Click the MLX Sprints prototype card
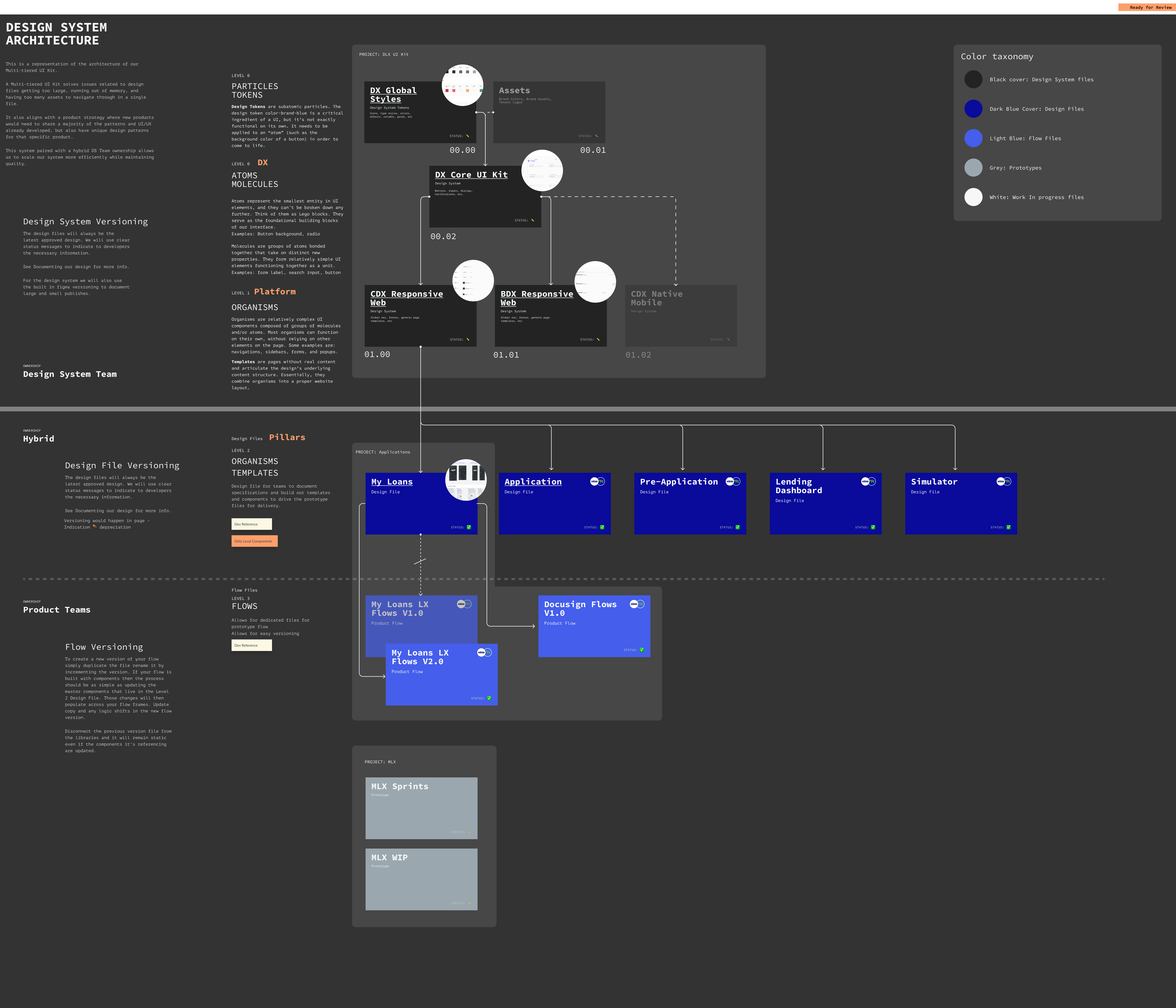The width and height of the screenshot is (1176, 1008). [x=421, y=808]
